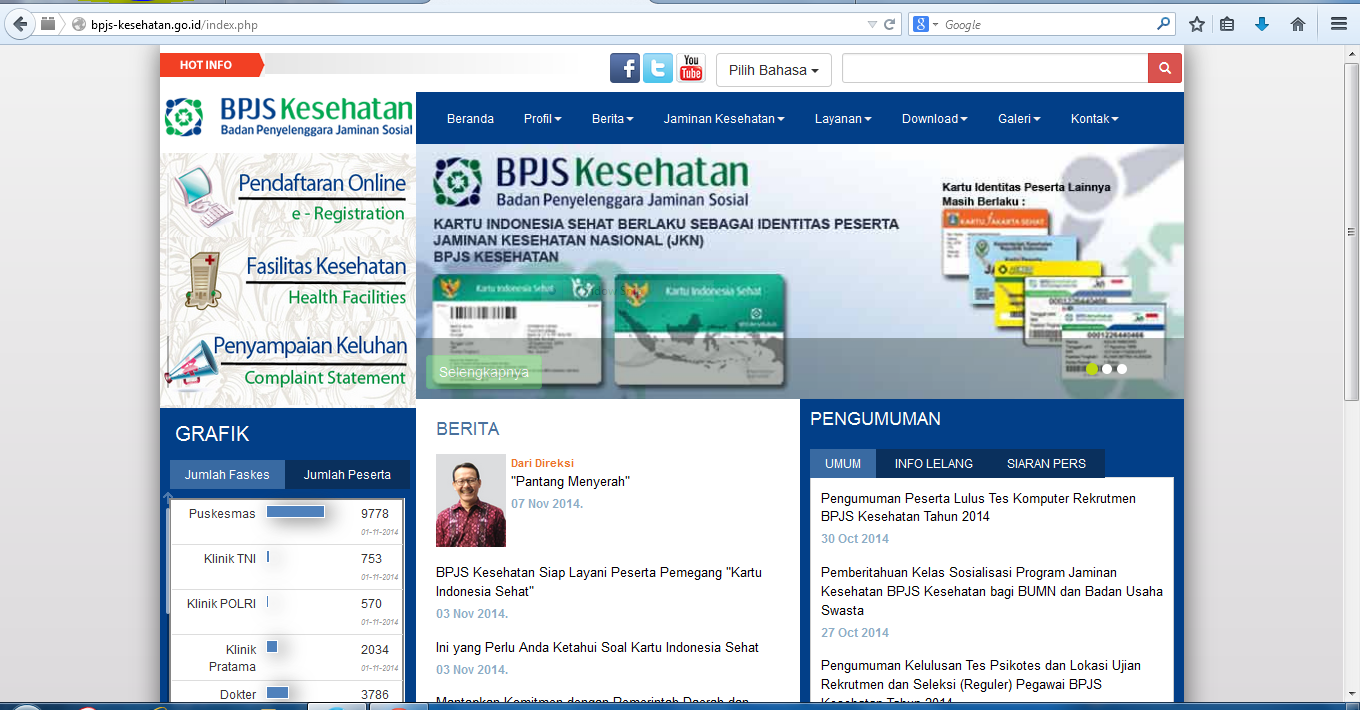Viewport: 1360px width, 710px height.
Task: Show the URL history dropdown arrow
Action: [x=872, y=24]
